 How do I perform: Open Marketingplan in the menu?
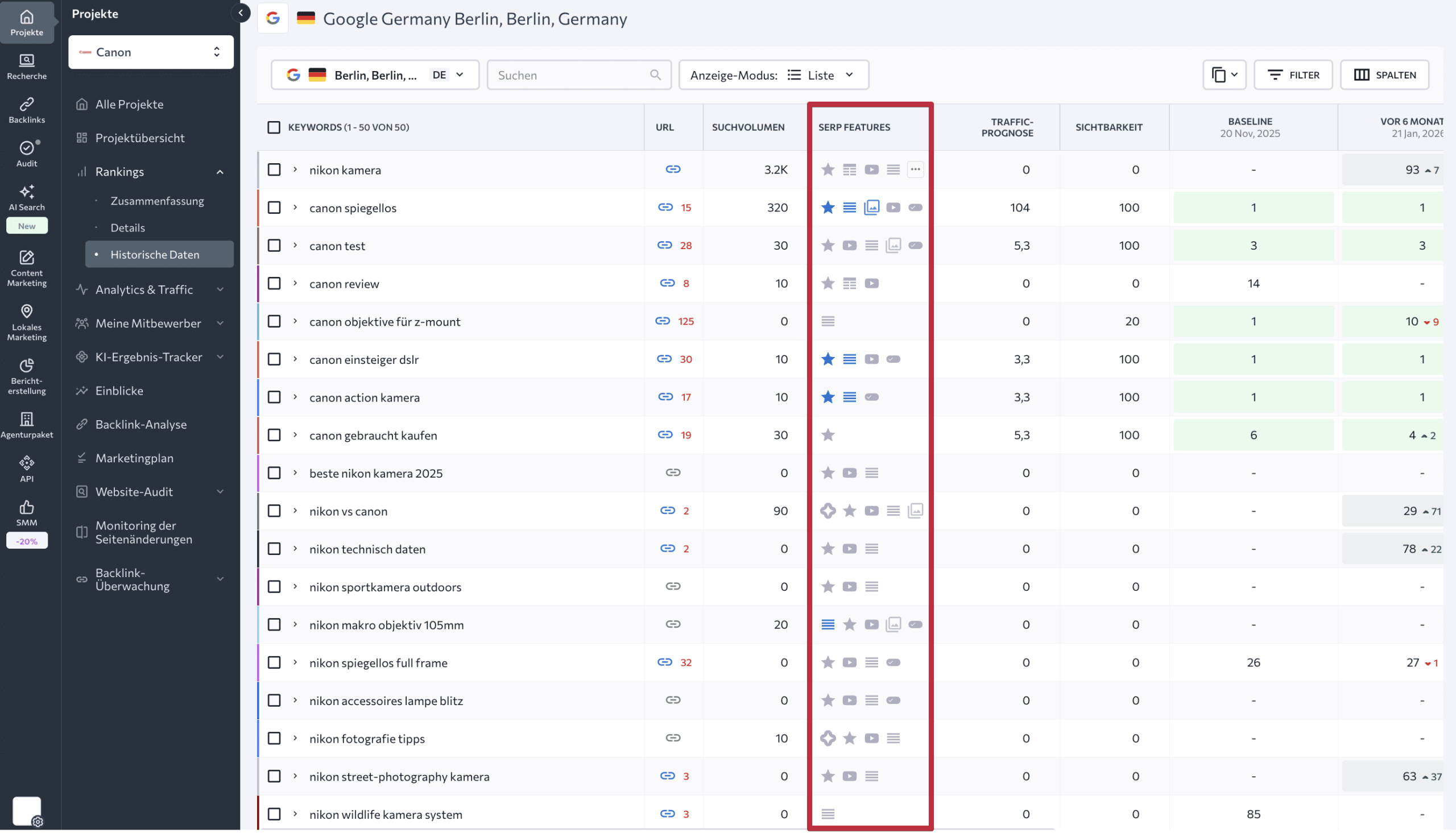point(134,458)
